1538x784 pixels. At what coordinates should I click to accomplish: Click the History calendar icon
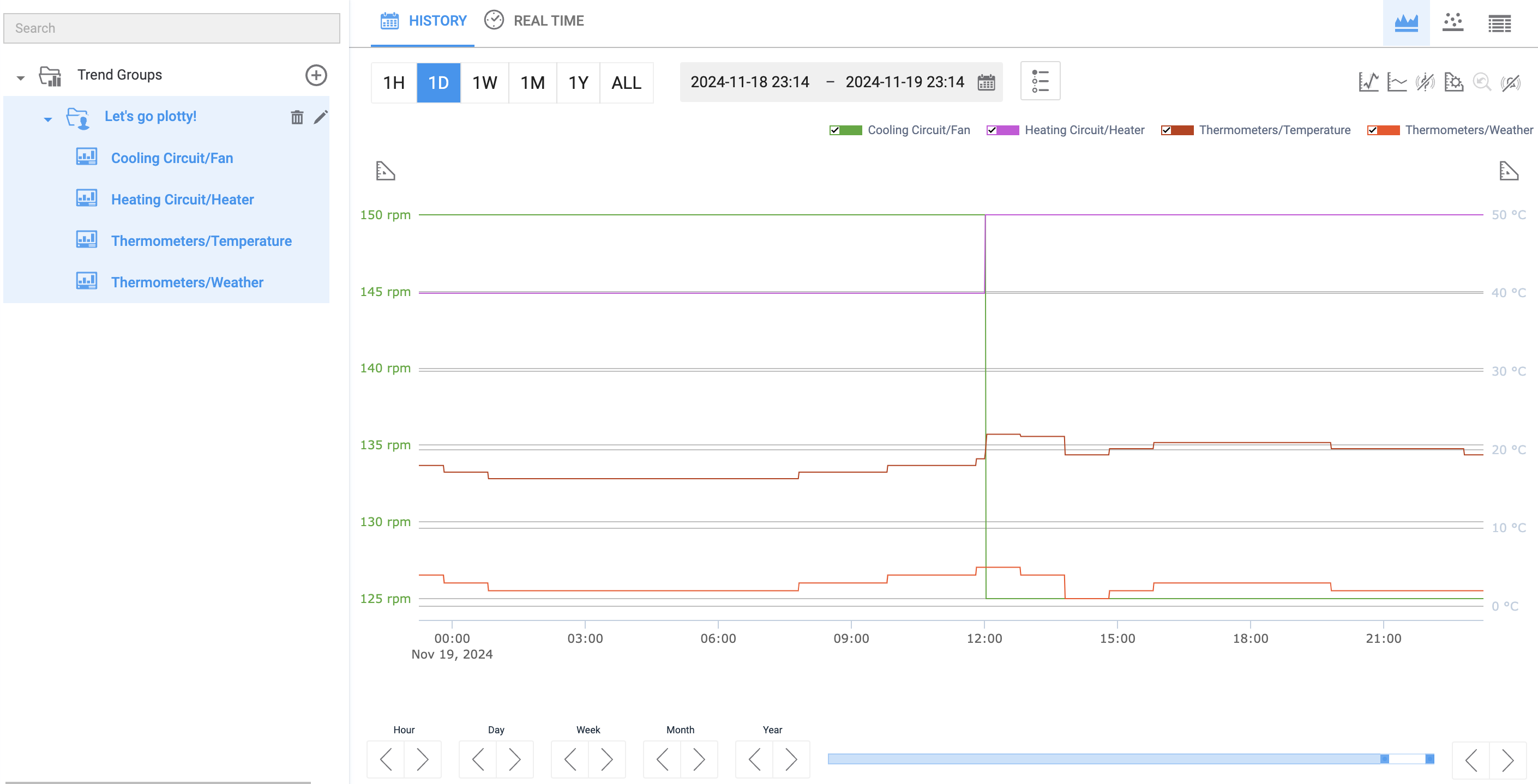coord(389,21)
